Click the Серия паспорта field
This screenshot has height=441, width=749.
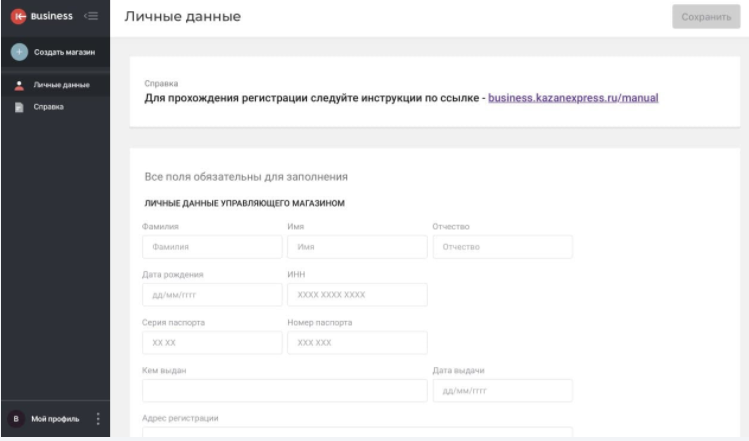(x=198, y=342)
